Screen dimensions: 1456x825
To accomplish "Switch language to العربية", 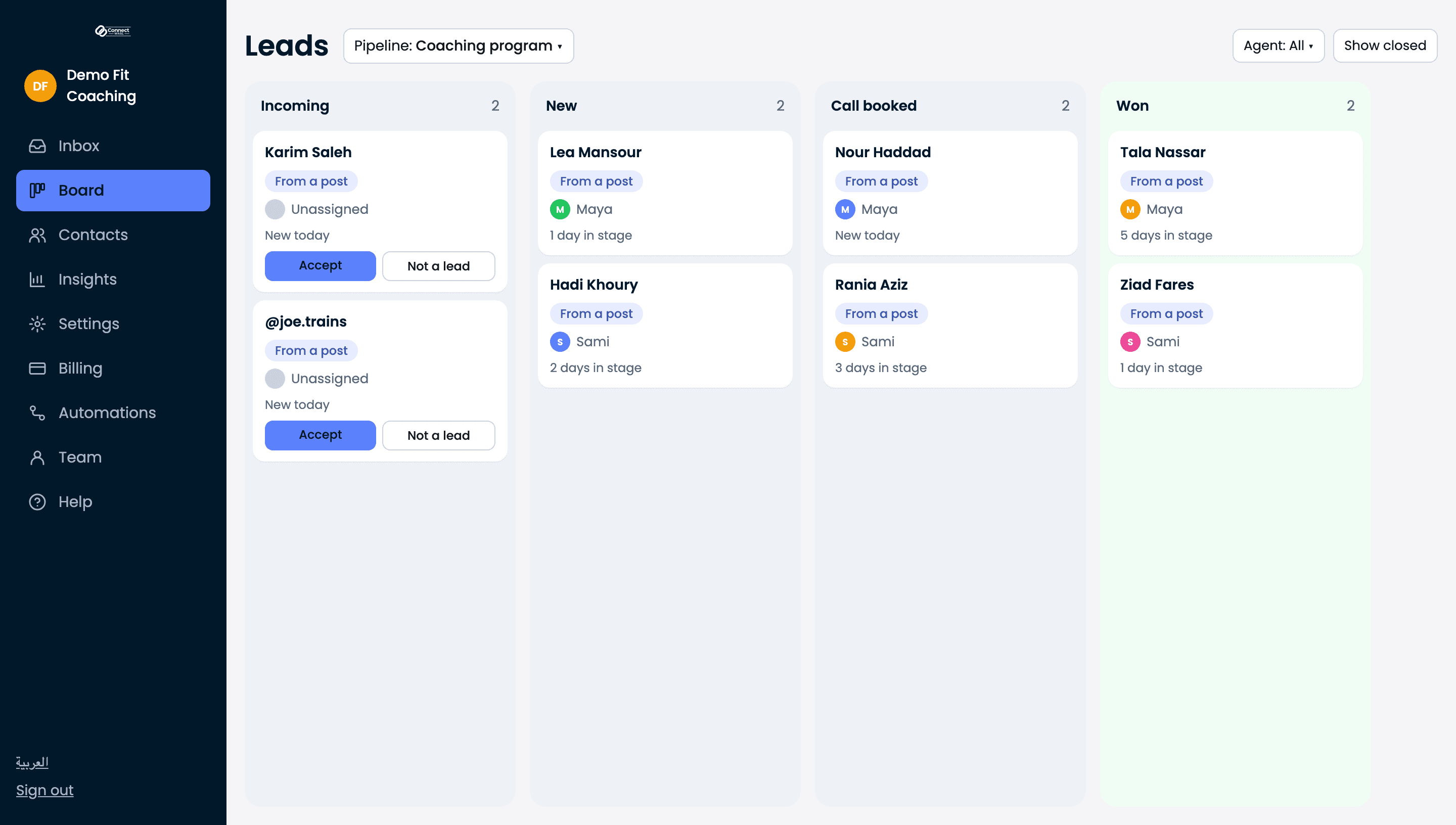I will 32,762.
